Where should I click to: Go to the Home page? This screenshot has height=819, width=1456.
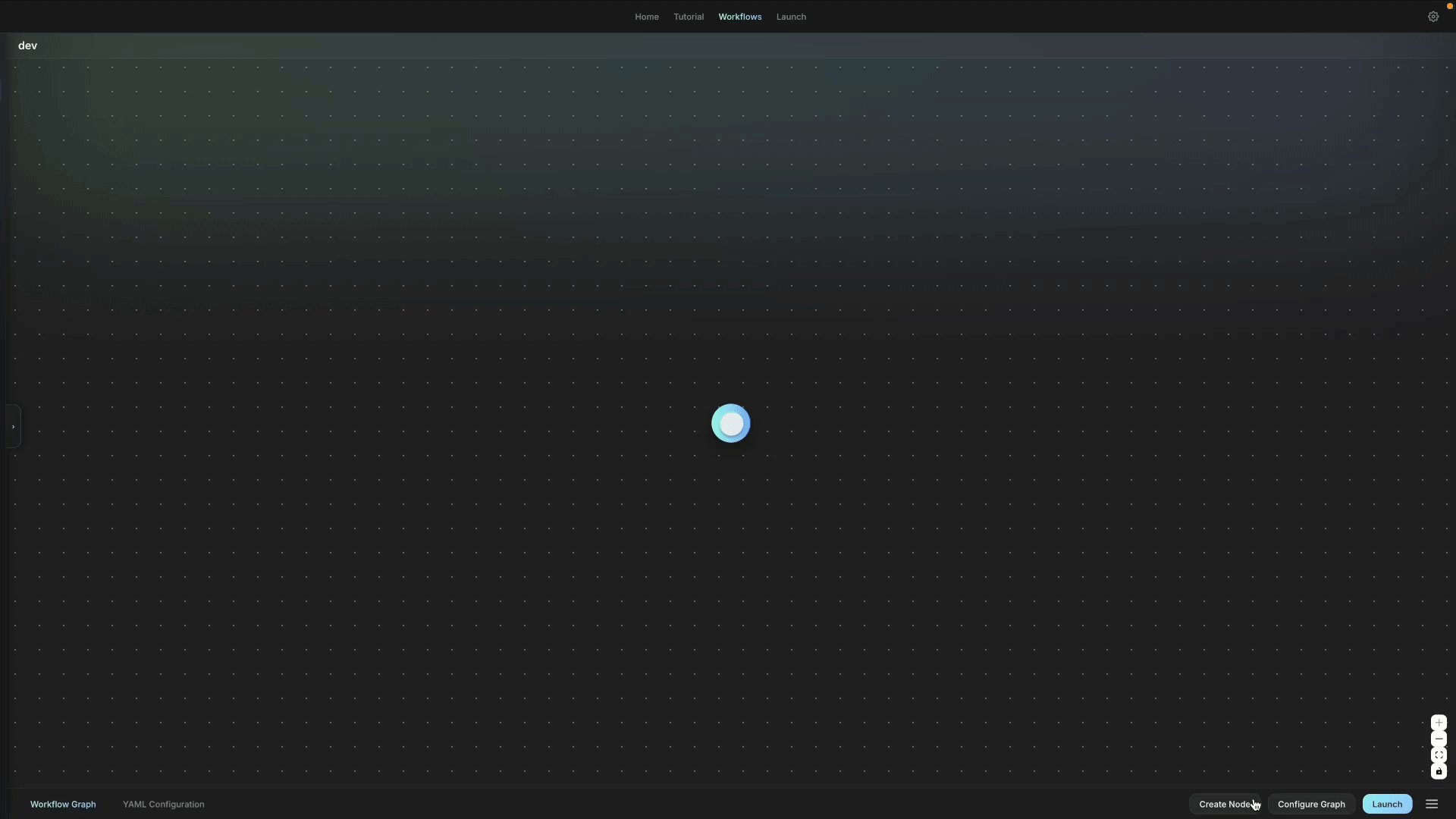646,17
